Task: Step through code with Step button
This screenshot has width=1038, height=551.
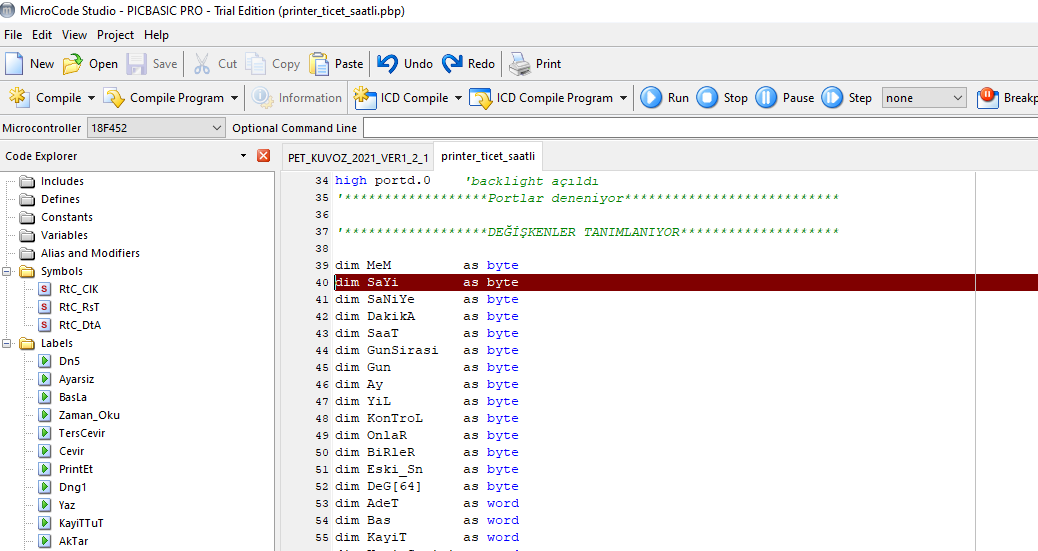Action: tap(847, 97)
